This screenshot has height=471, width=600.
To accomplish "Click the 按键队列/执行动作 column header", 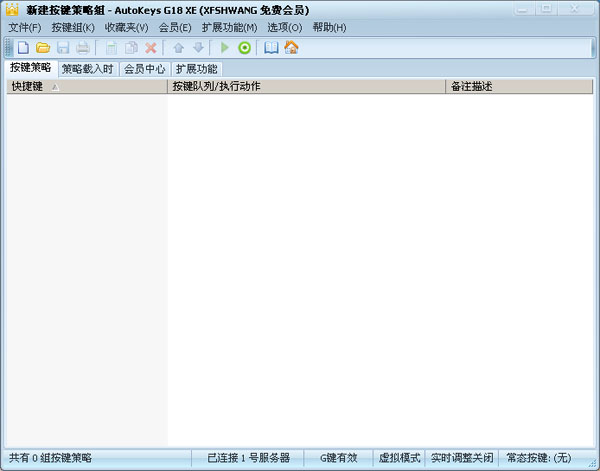I will [307, 86].
